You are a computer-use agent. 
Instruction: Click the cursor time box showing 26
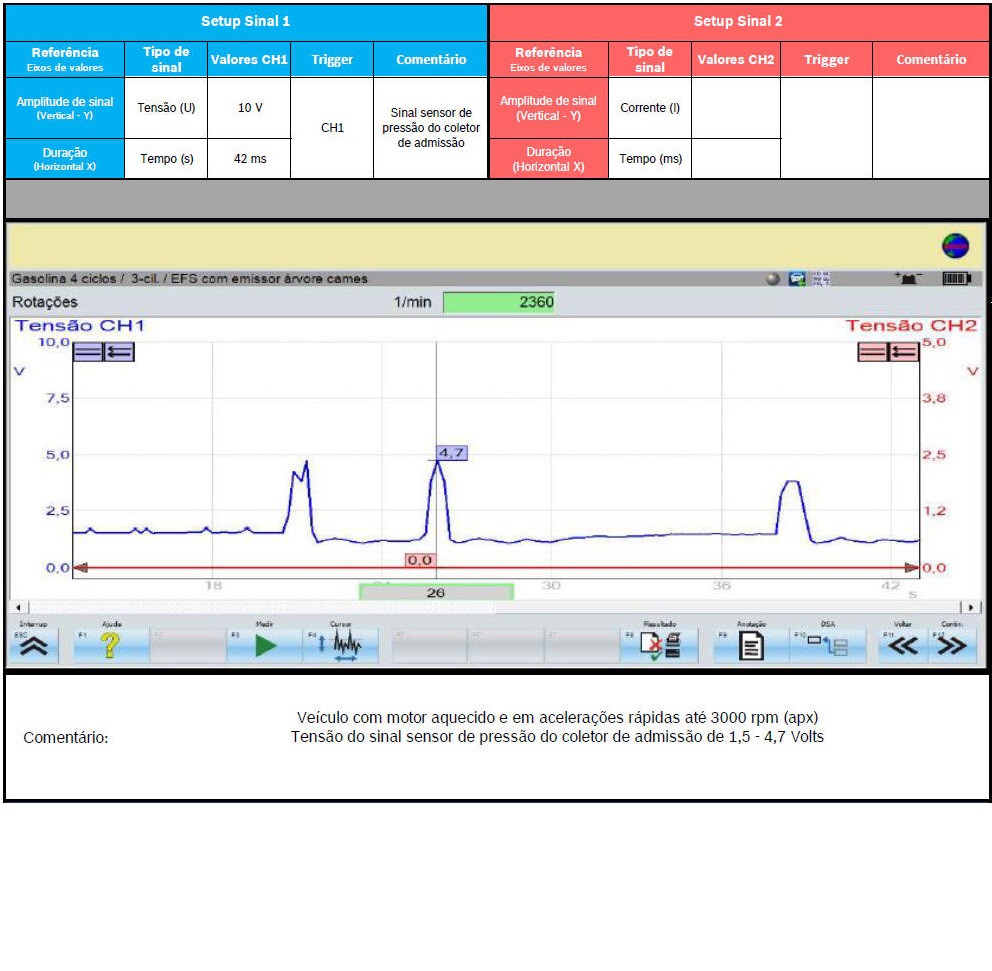point(436,592)
